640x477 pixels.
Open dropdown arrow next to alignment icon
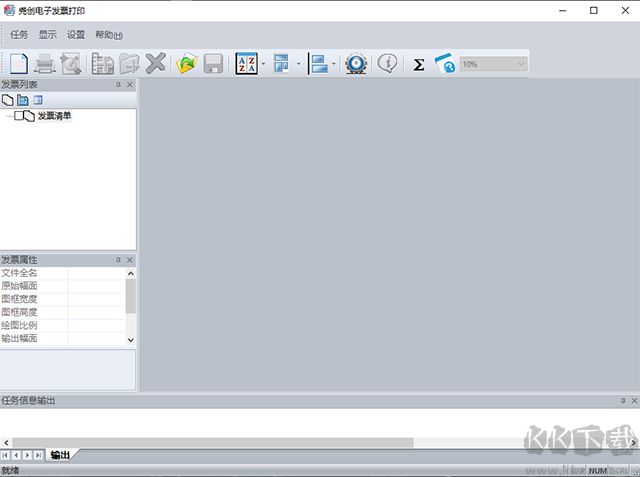click(x=333, y=64)
